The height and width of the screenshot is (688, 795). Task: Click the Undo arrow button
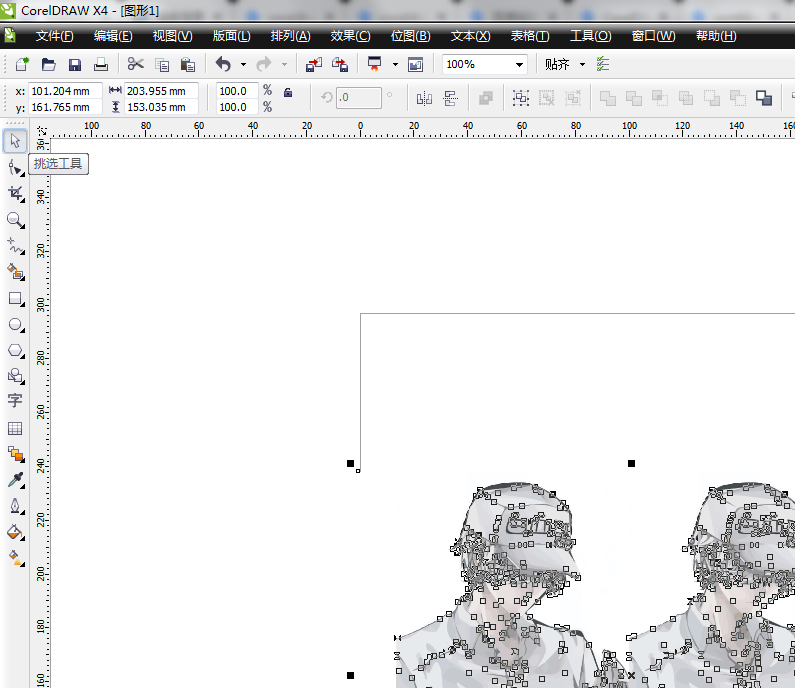tap(223, 64)
